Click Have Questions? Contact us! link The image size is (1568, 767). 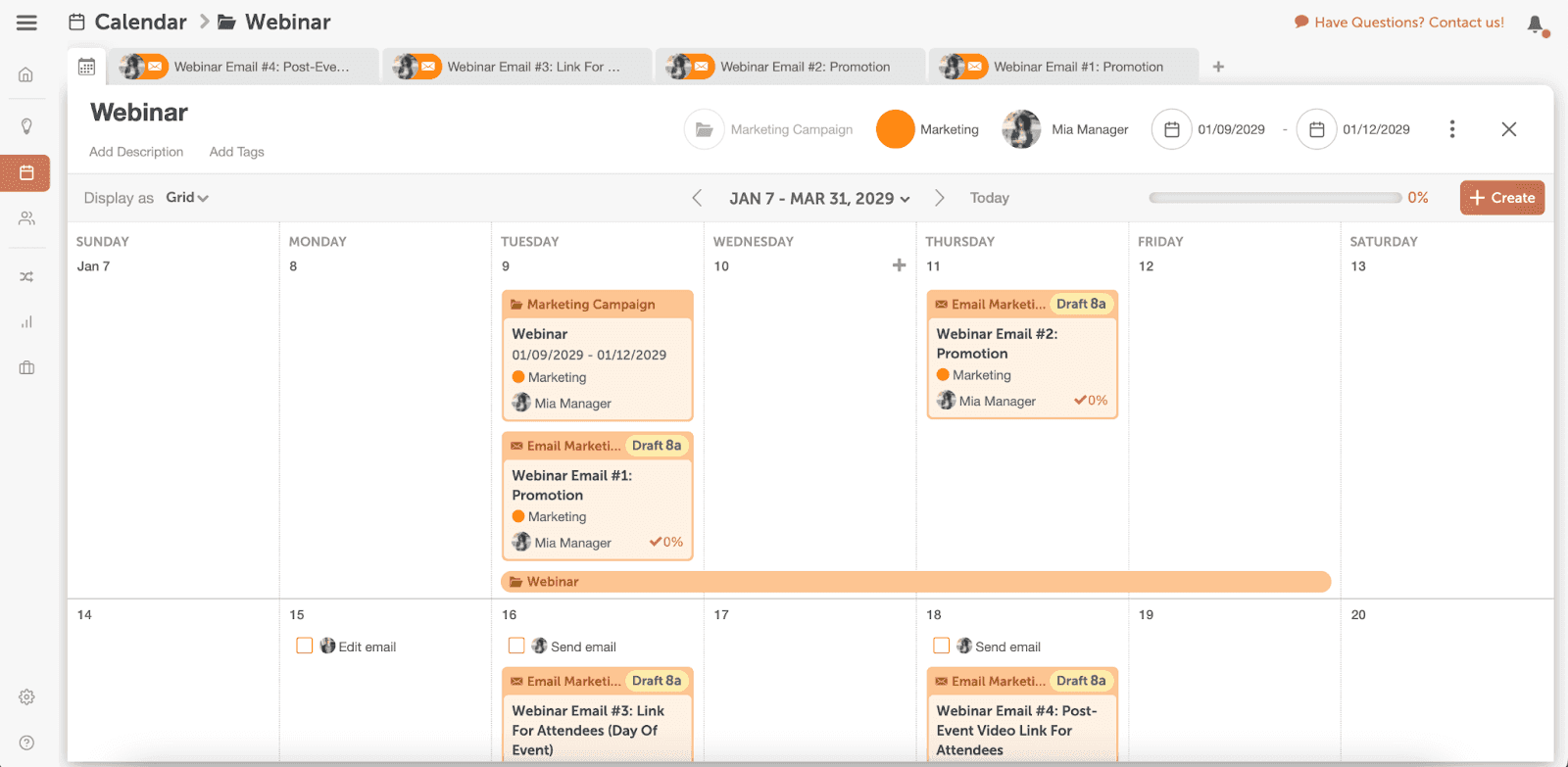point(1399,23)
